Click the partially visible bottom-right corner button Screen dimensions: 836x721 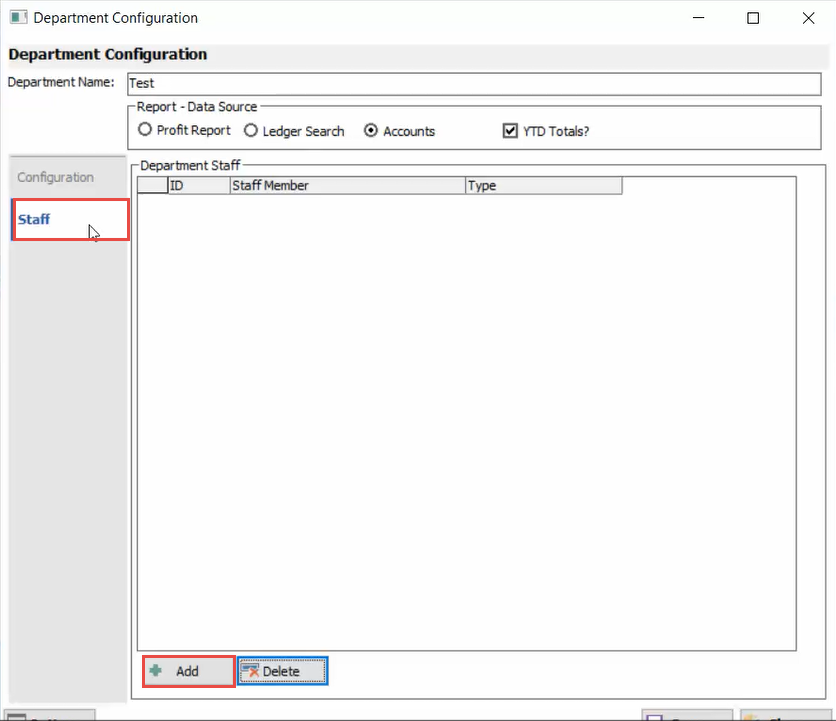point(784,715)
